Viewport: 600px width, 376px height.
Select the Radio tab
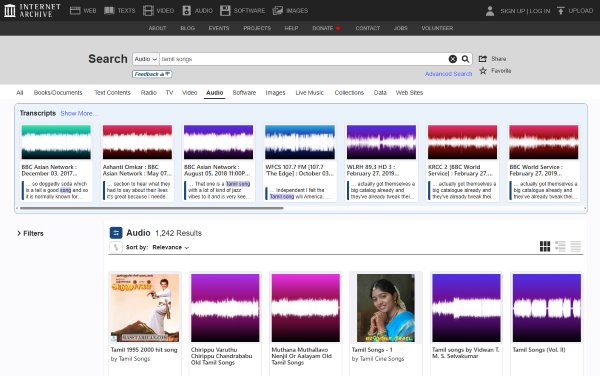pyautogui.click(x=148, y=93)
